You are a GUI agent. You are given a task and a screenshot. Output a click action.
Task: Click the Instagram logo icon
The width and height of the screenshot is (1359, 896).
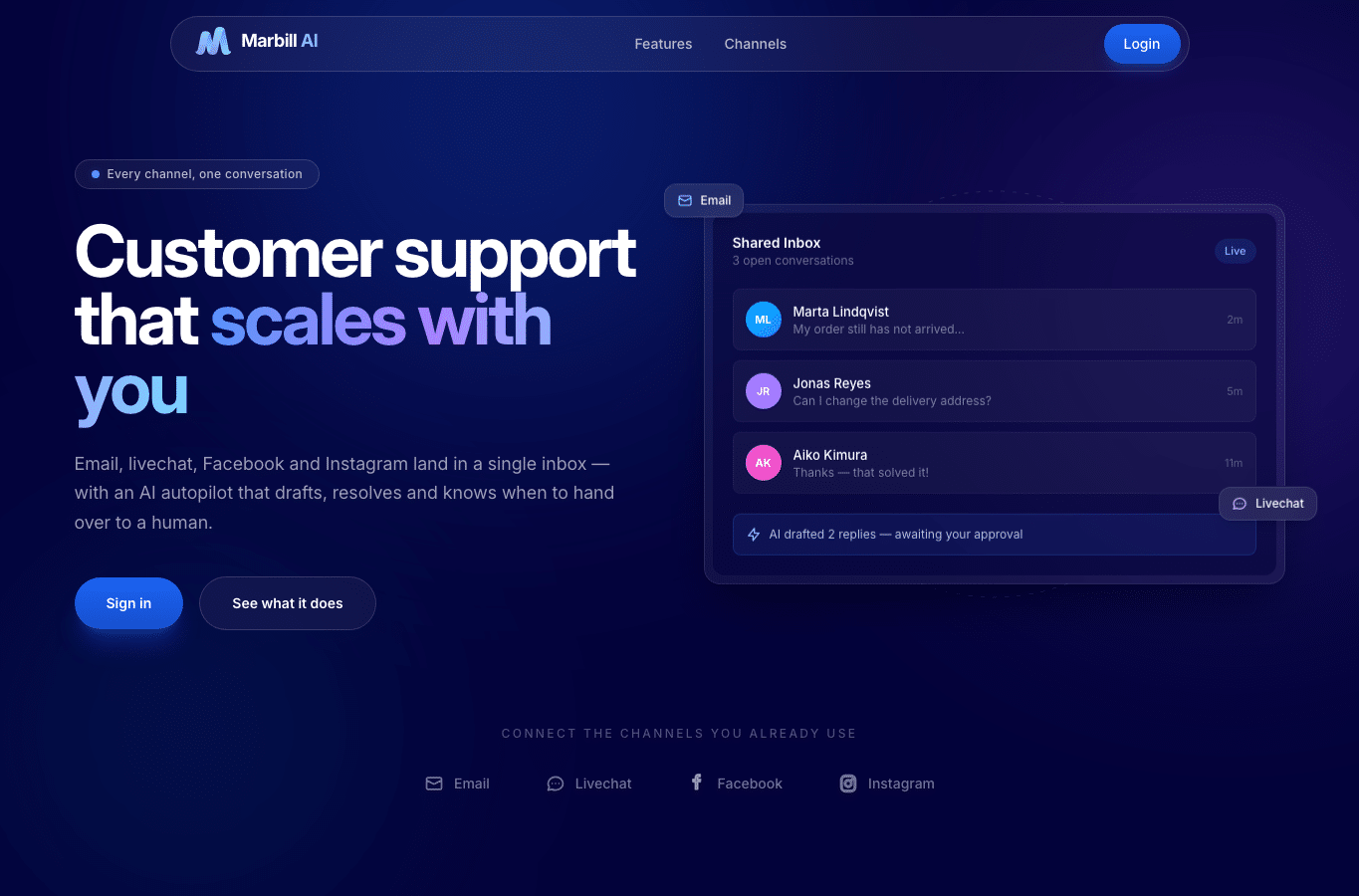[848, 784]
